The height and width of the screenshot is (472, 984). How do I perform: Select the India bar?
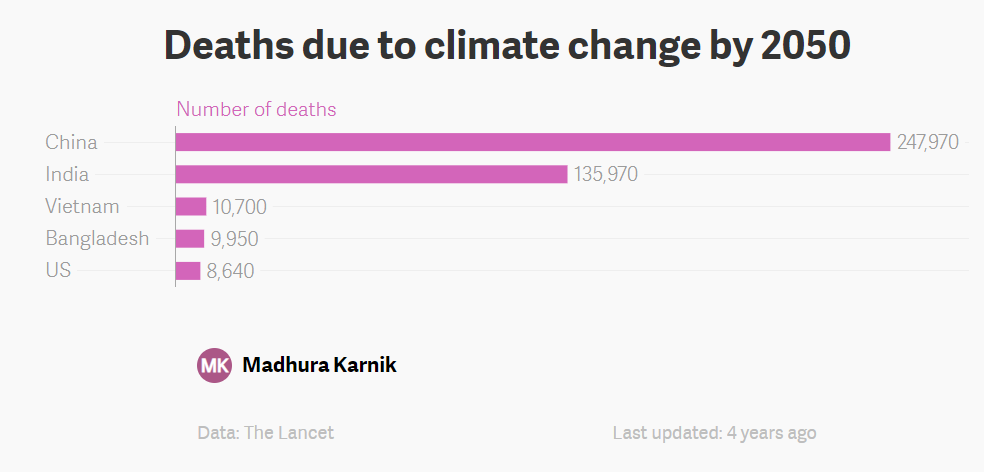click(371, 174)
